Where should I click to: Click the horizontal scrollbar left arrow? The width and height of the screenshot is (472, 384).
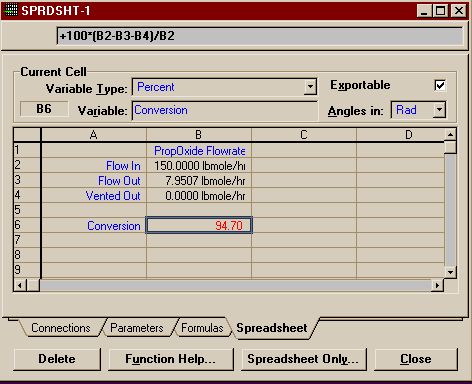(x=20, y=285)
